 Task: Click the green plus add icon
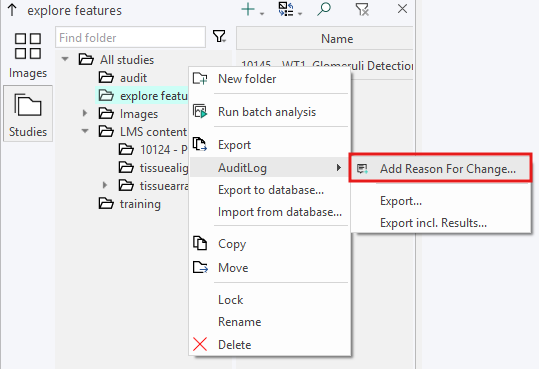[x=248, y=10]
